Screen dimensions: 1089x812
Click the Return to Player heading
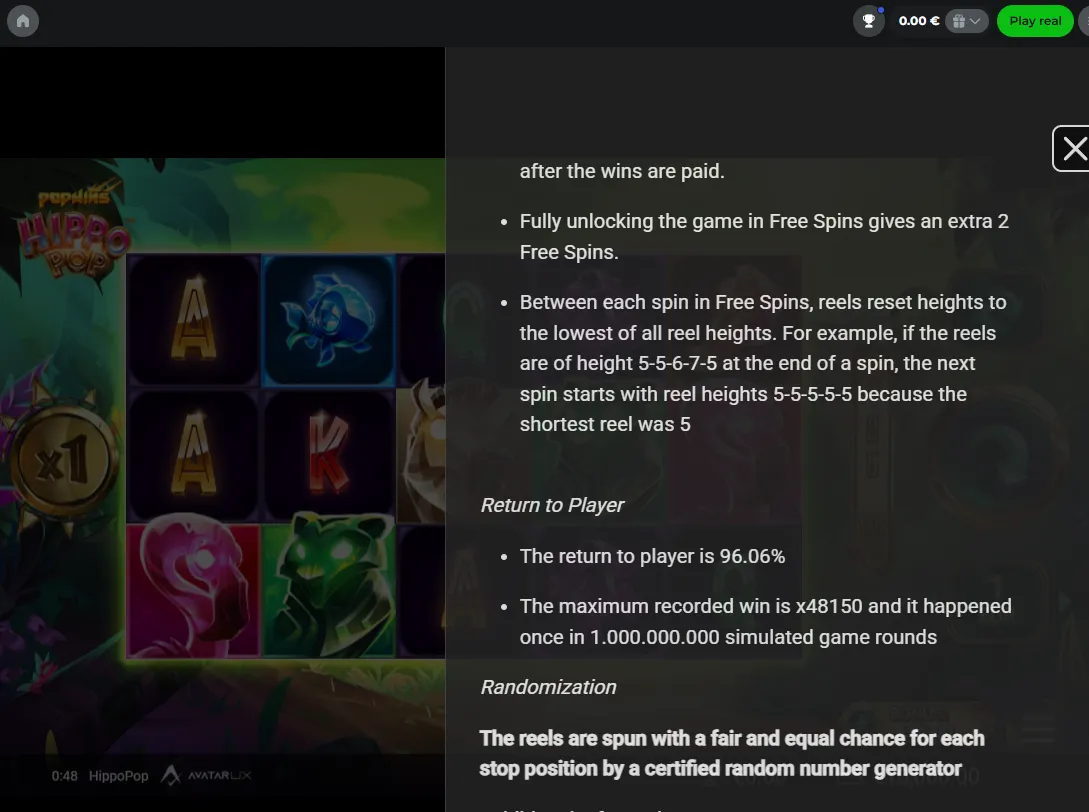tap(552, 505)
